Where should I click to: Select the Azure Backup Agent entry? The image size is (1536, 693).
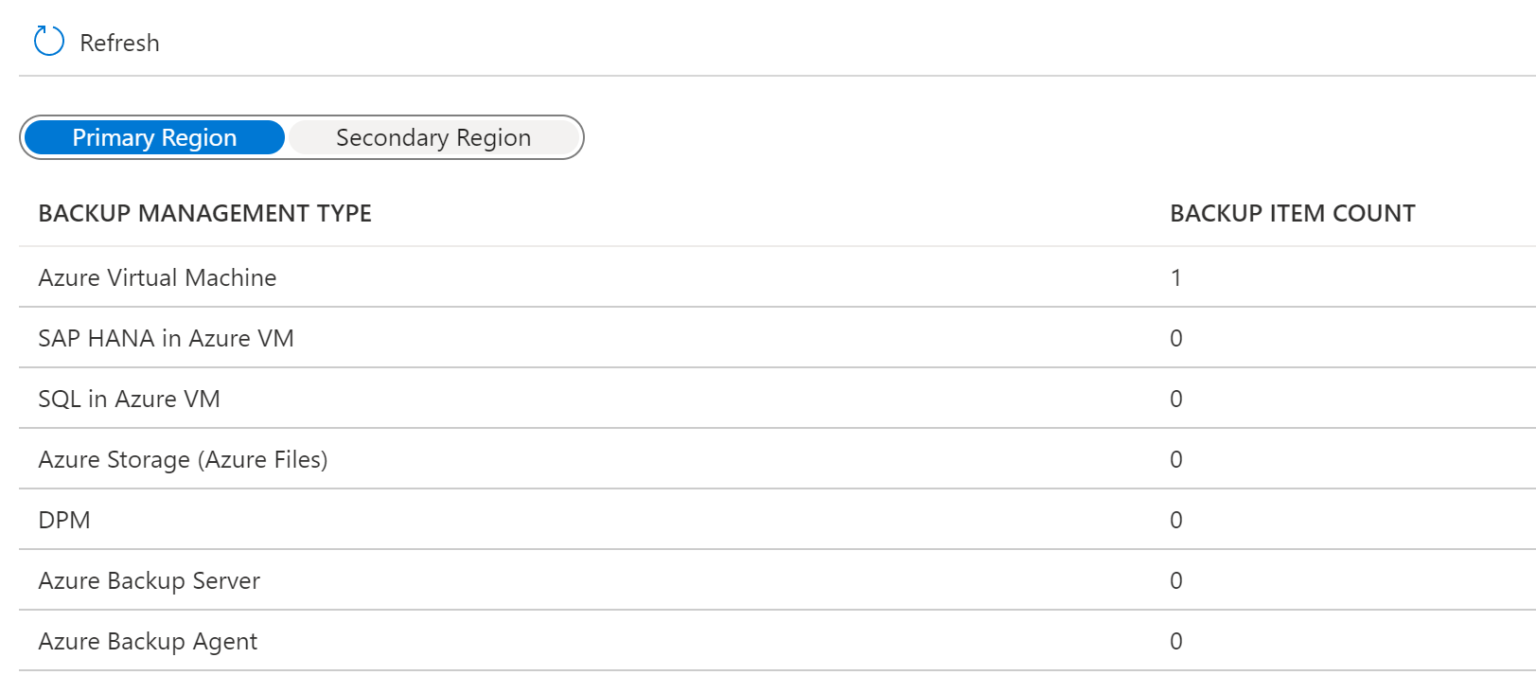pos(147,641)
